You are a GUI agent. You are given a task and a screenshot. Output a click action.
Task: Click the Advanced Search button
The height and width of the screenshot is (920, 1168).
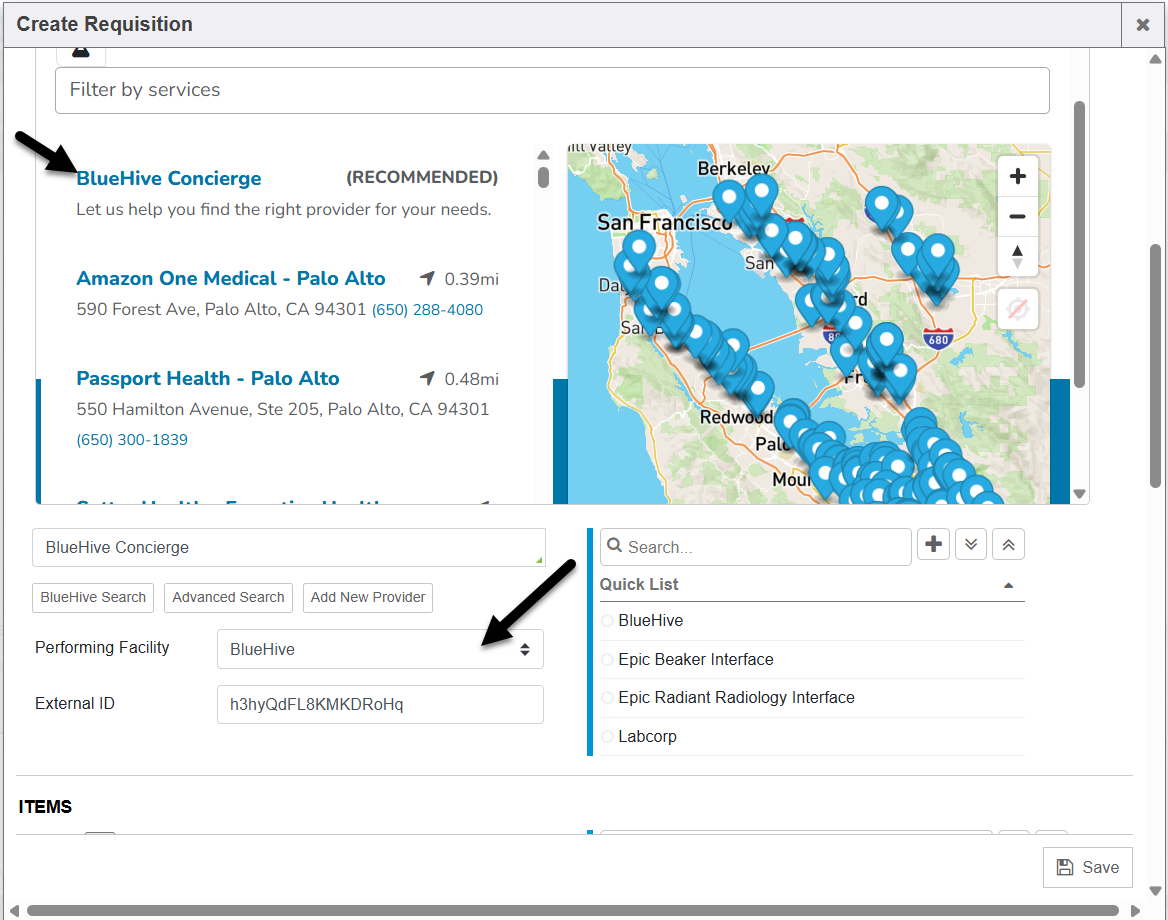(x=228, y=597)
